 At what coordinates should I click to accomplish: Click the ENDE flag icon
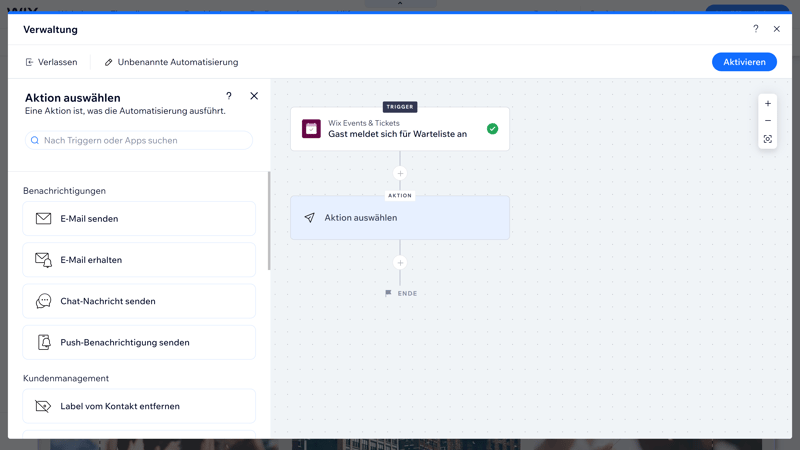[x=388, y=293]
